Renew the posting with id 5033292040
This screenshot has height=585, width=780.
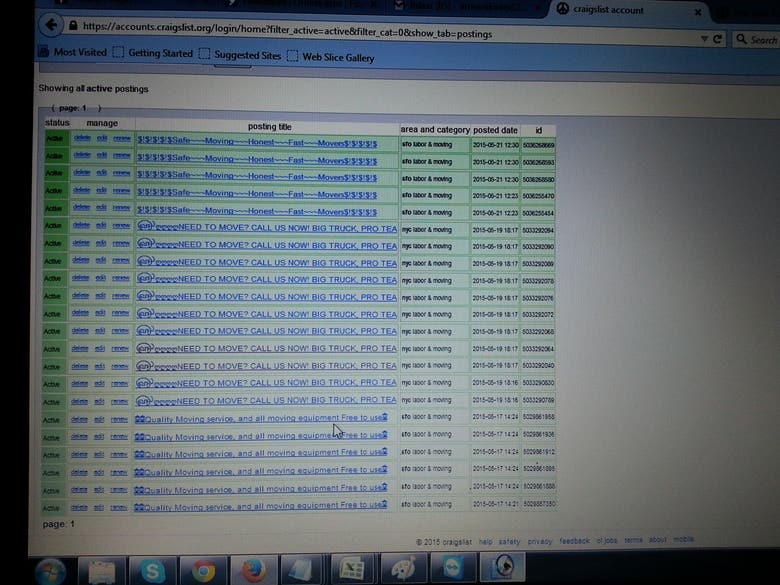(120, 366)
